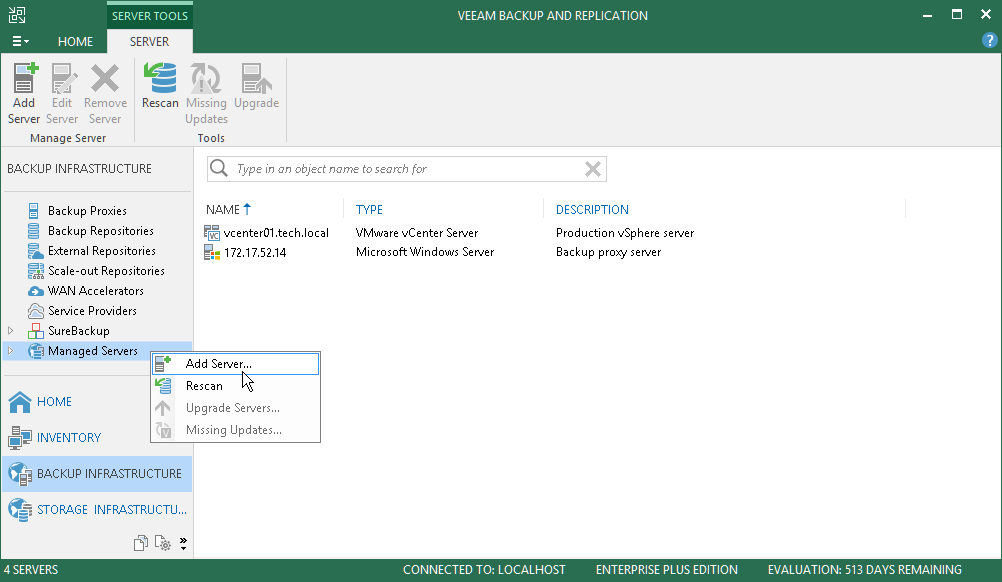This screenshot has height=582, width=1002.
Task: Open Backup Repositories in the tree
Action: (x=100, y=231)
